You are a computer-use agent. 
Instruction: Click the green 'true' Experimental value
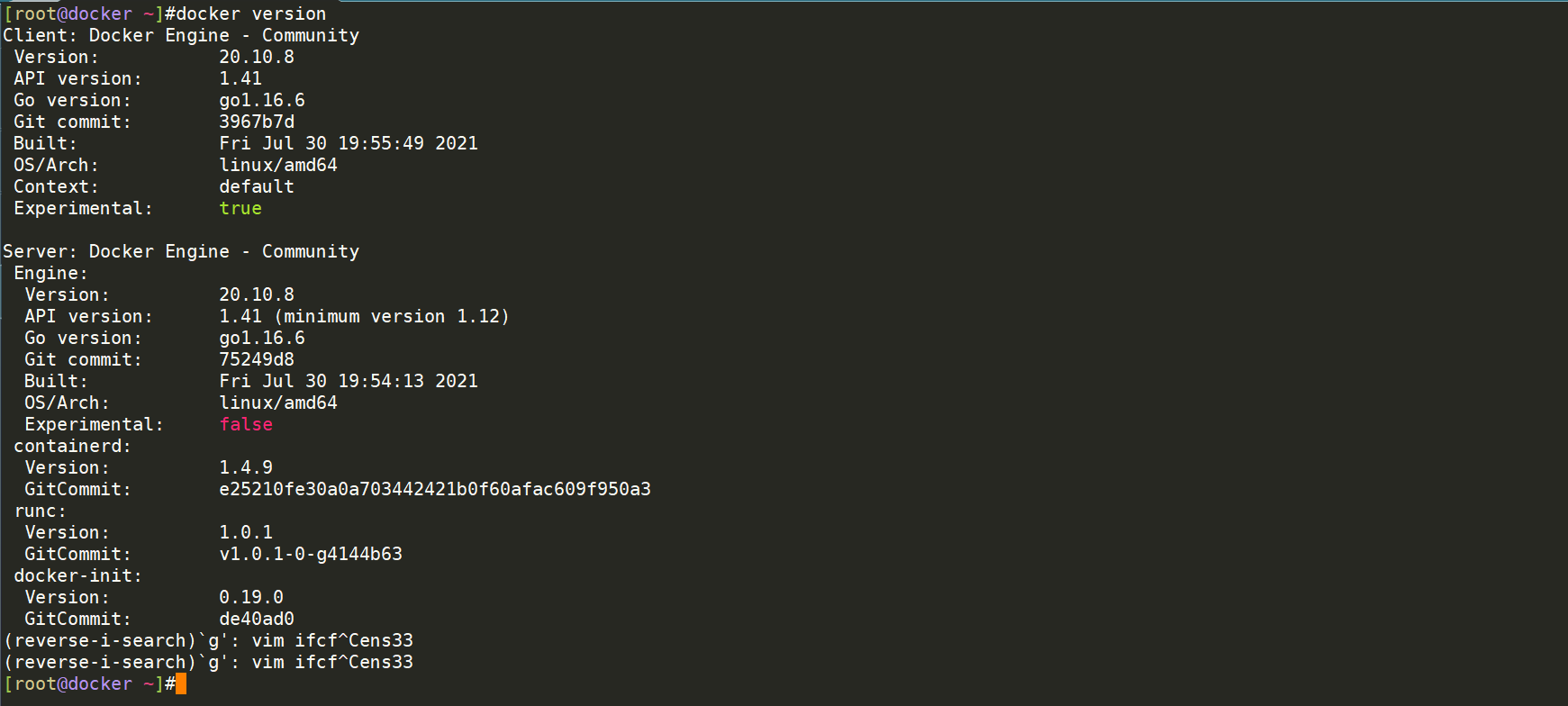pos(240,208)
